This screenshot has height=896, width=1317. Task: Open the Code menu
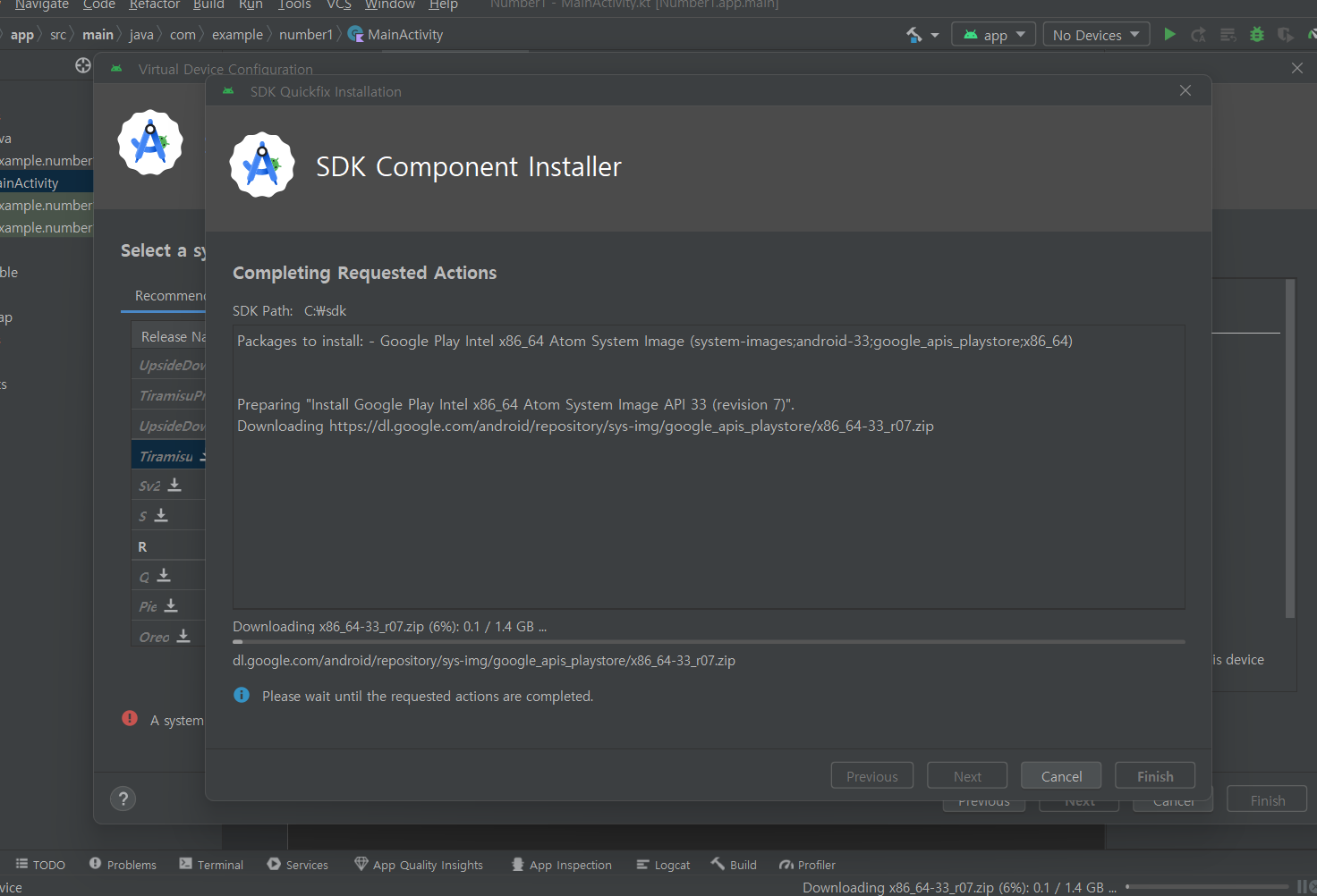coord(99,4)
